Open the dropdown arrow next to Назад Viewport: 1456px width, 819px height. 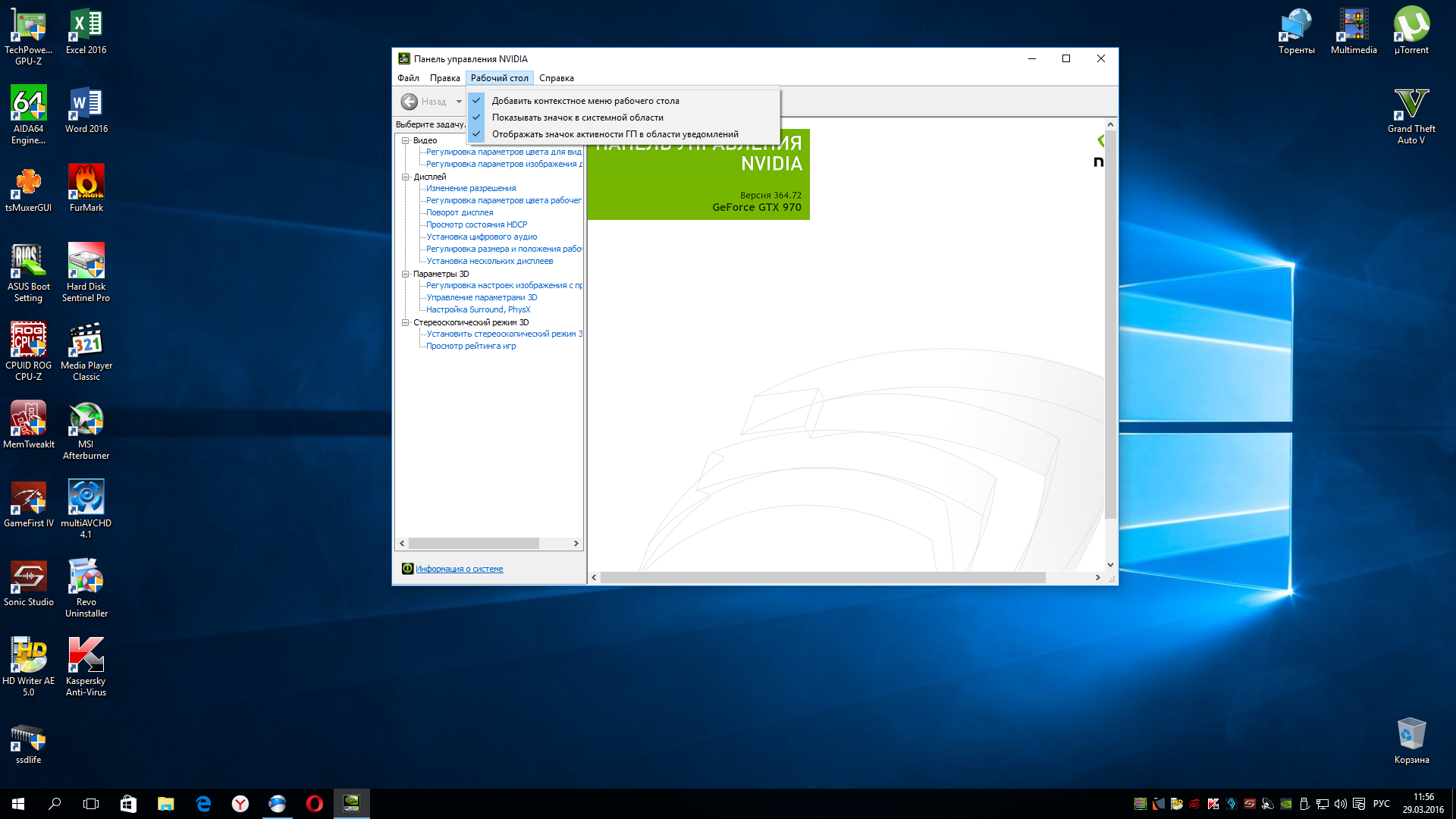pos(459,102)
